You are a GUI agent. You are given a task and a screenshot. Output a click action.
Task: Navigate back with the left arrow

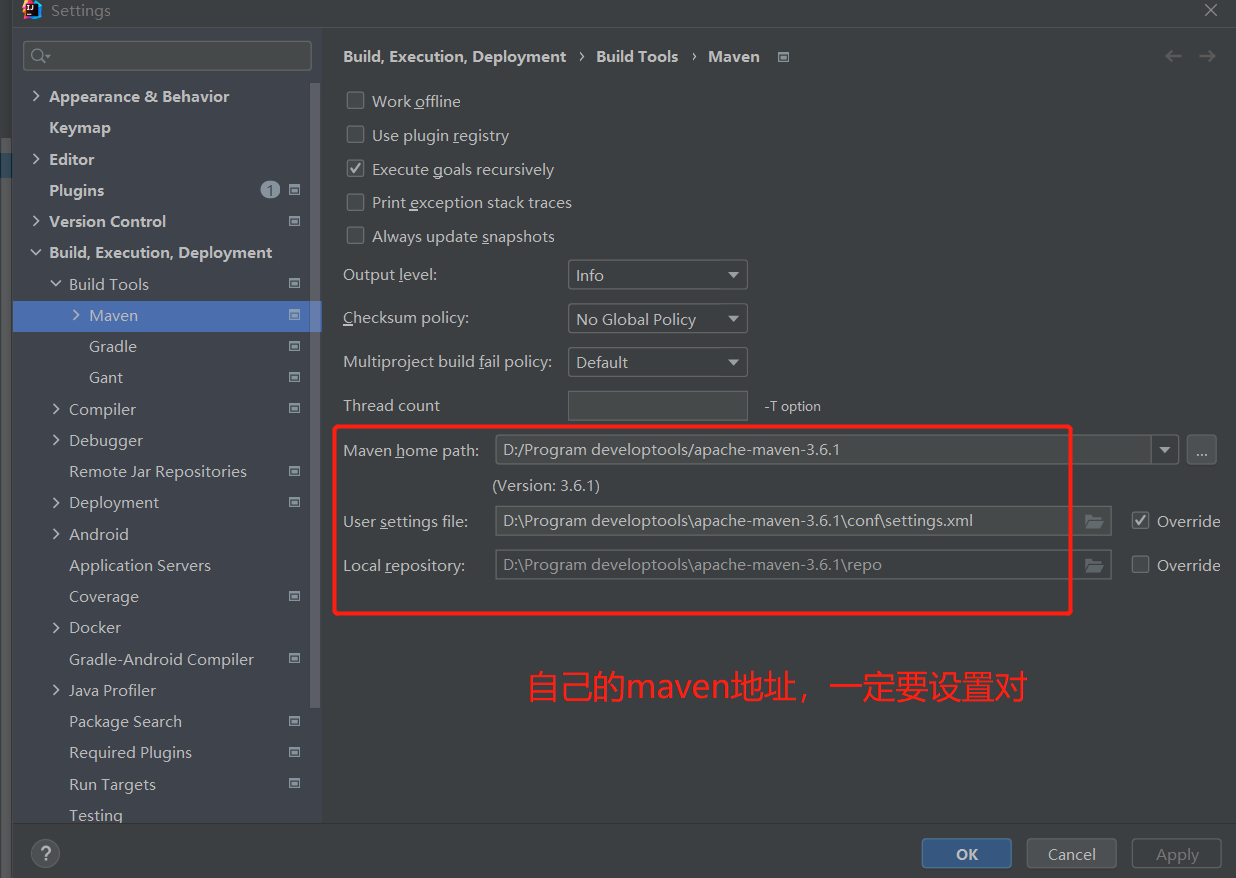coord(1174,57)
